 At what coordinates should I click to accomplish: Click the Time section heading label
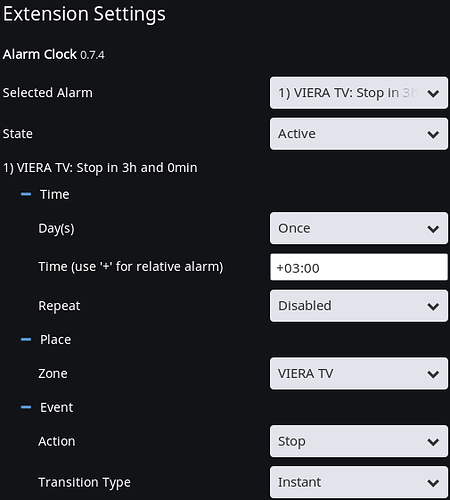coord(55,194)
